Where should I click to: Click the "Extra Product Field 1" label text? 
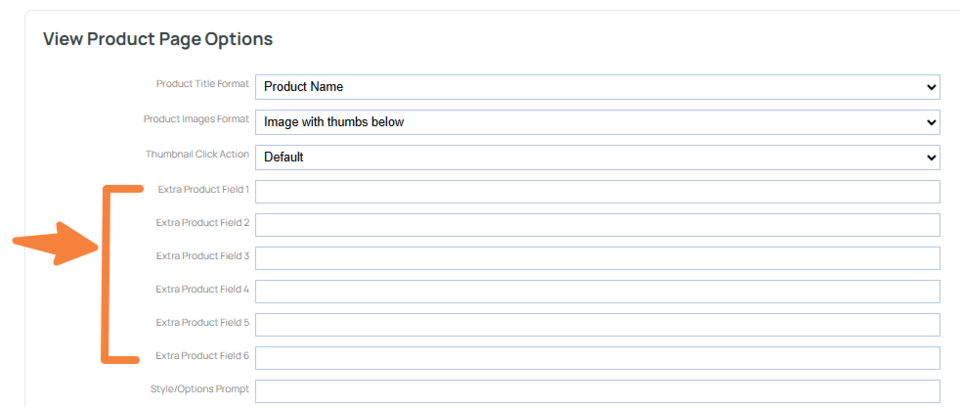203,189
